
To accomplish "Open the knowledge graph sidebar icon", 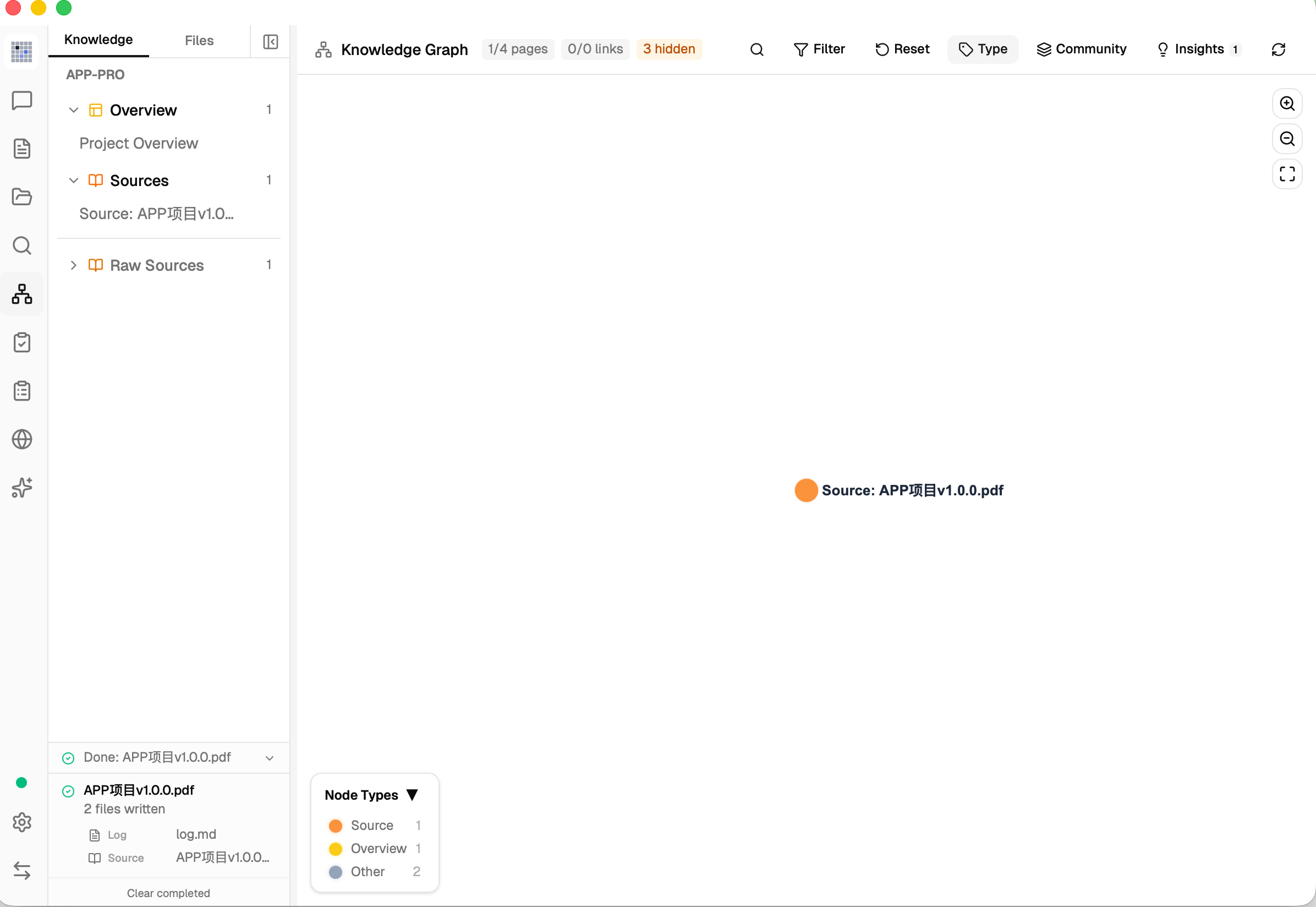I will (21, 294).
